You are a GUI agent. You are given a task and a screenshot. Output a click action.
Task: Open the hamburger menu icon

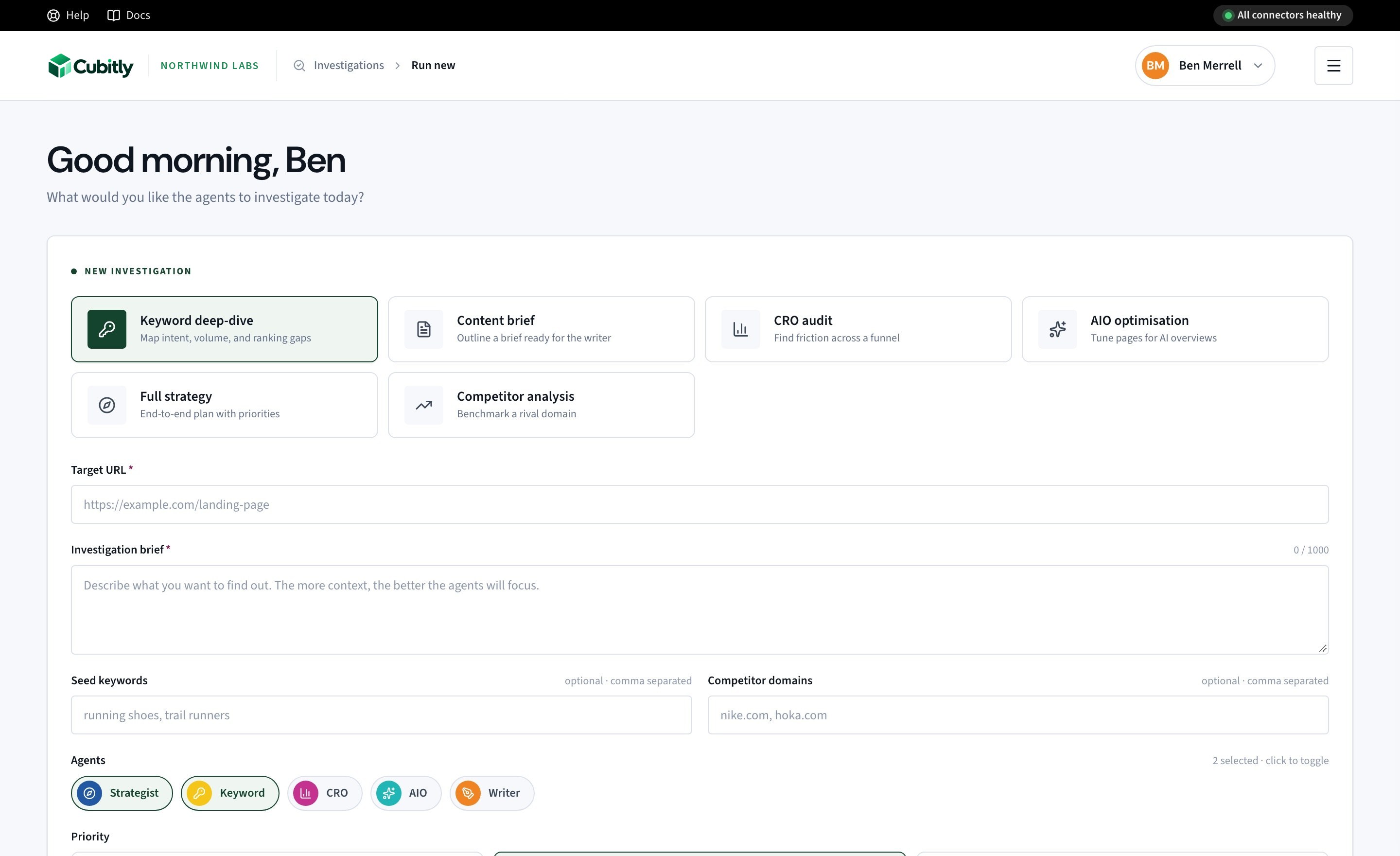1333,65
